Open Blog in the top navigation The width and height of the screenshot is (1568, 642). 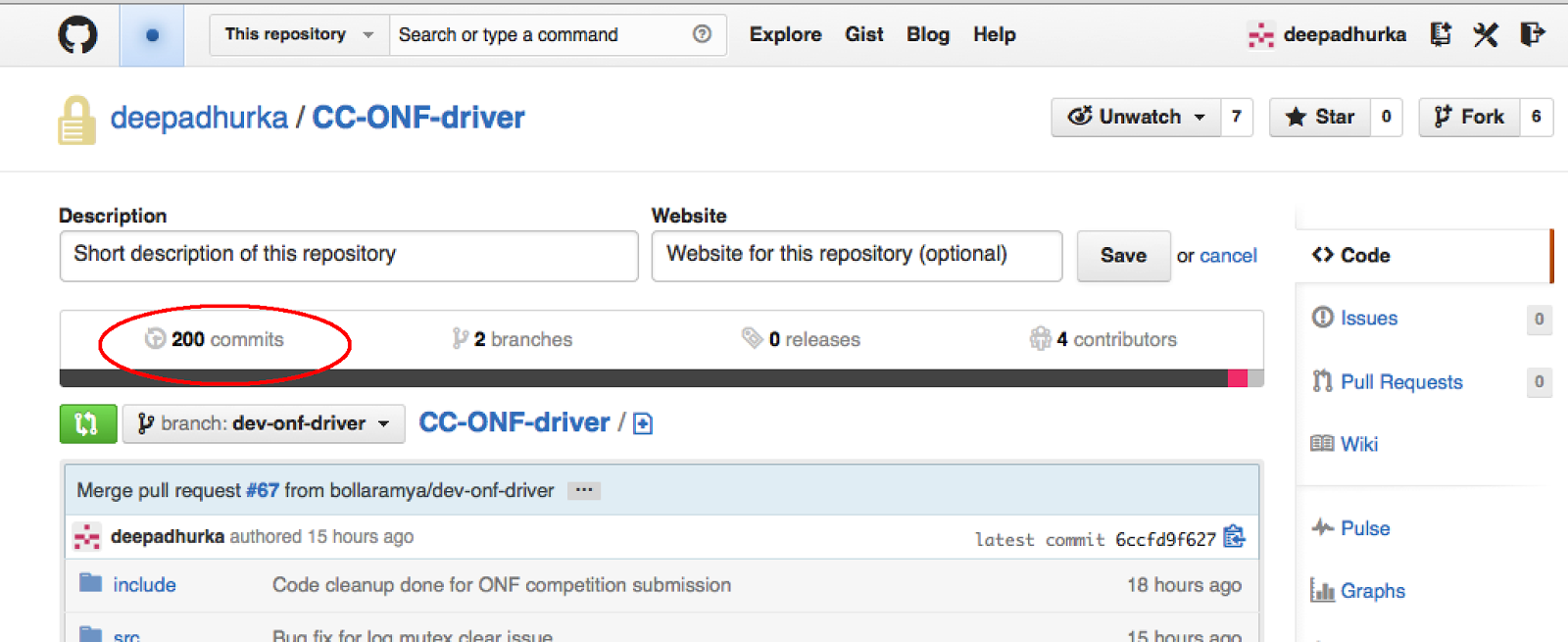[x=928, y=34]
